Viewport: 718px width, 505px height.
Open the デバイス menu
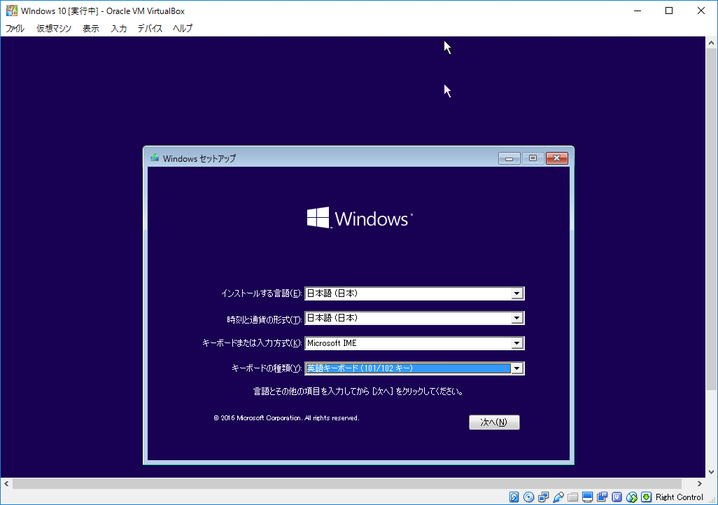pos(150,28)
